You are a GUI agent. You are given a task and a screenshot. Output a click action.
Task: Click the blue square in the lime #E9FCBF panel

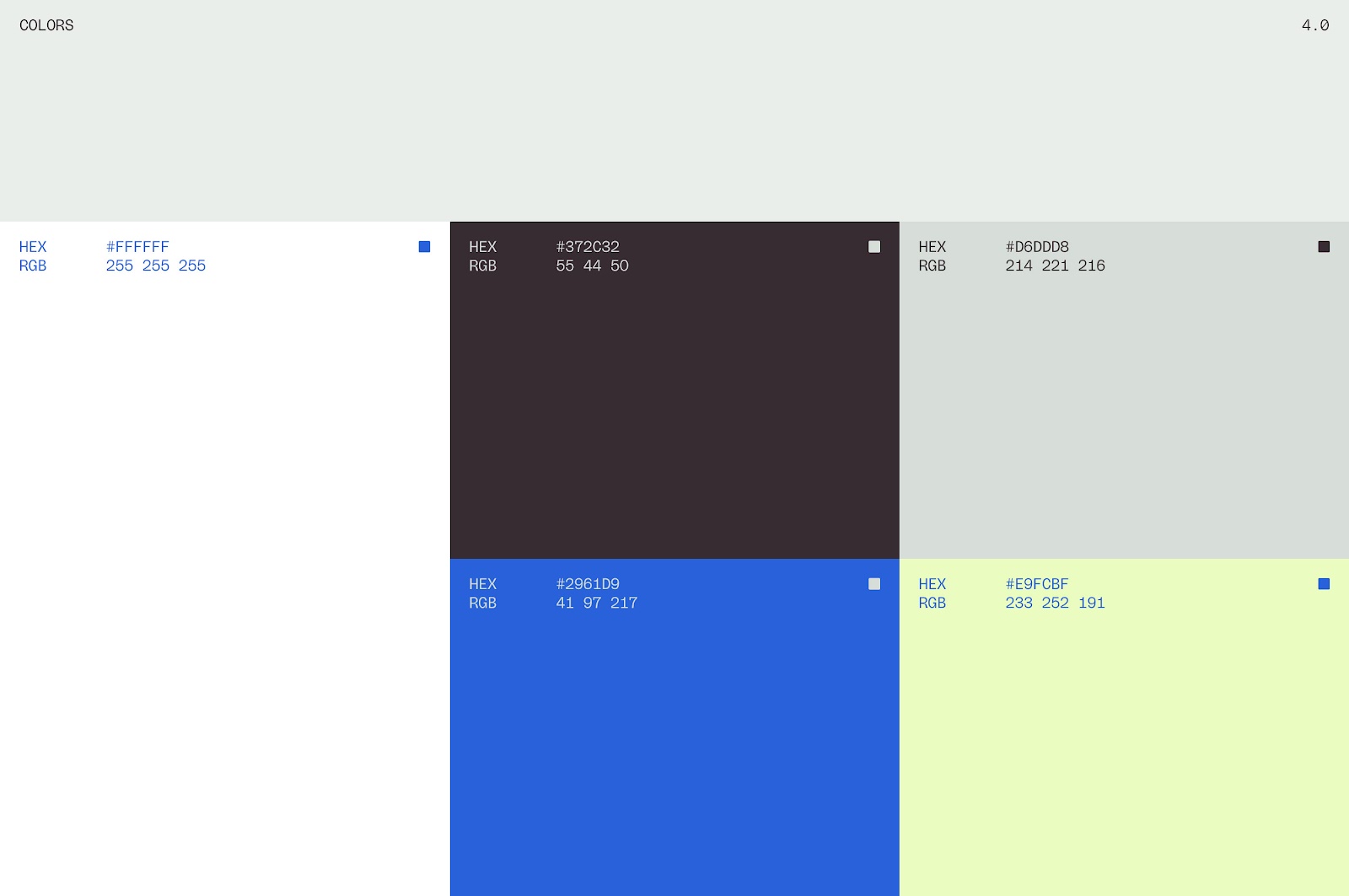tap(1324, 583)
